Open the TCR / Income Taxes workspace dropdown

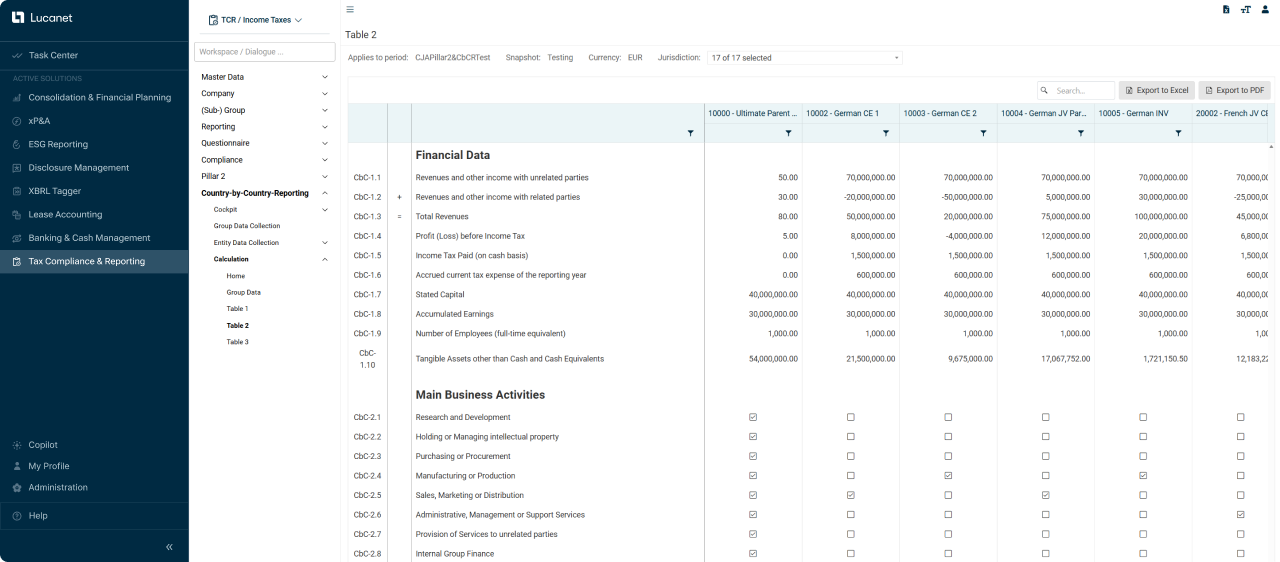click(x=256, y=20)
